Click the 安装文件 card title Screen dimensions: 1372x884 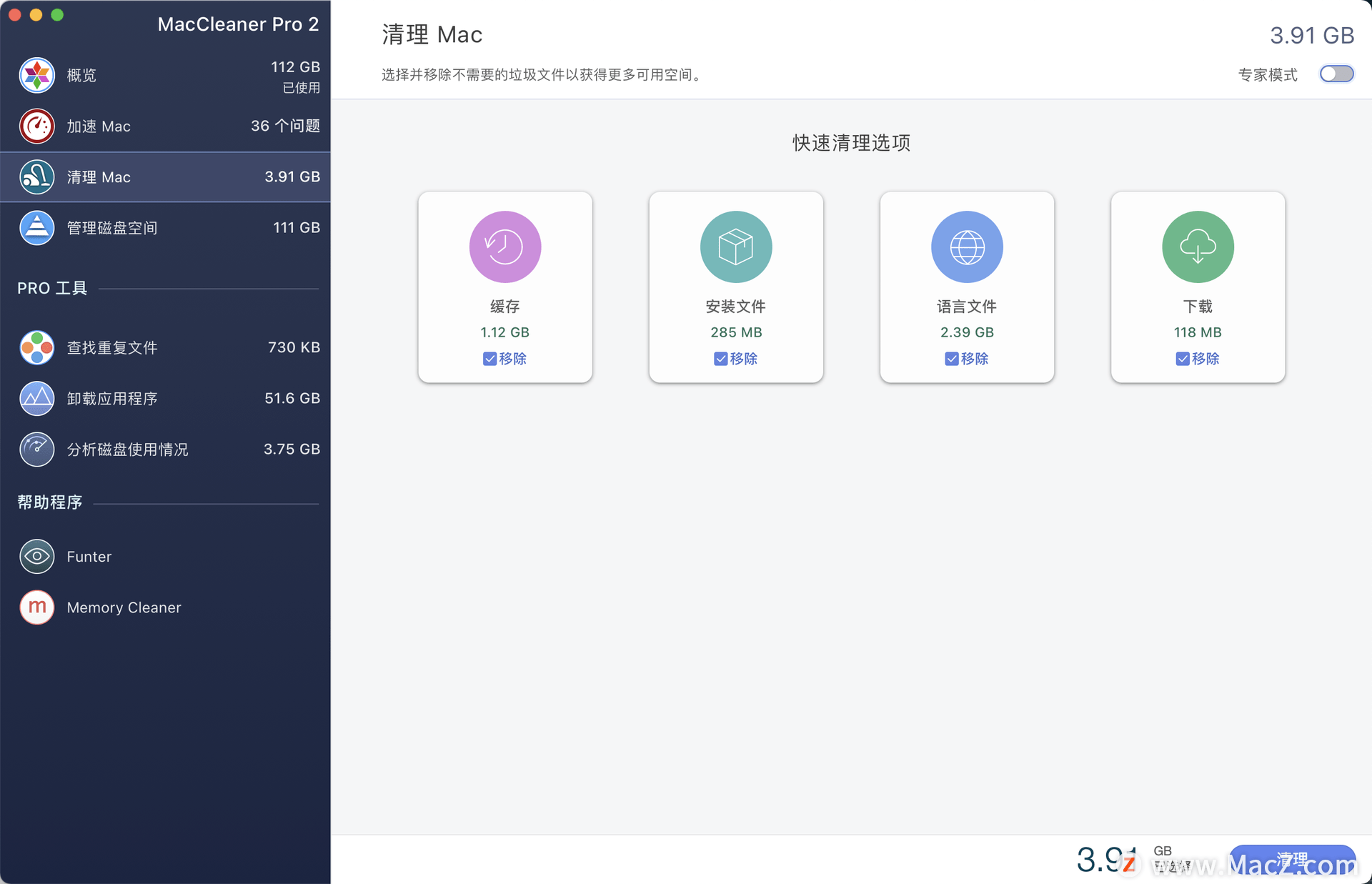735,307
